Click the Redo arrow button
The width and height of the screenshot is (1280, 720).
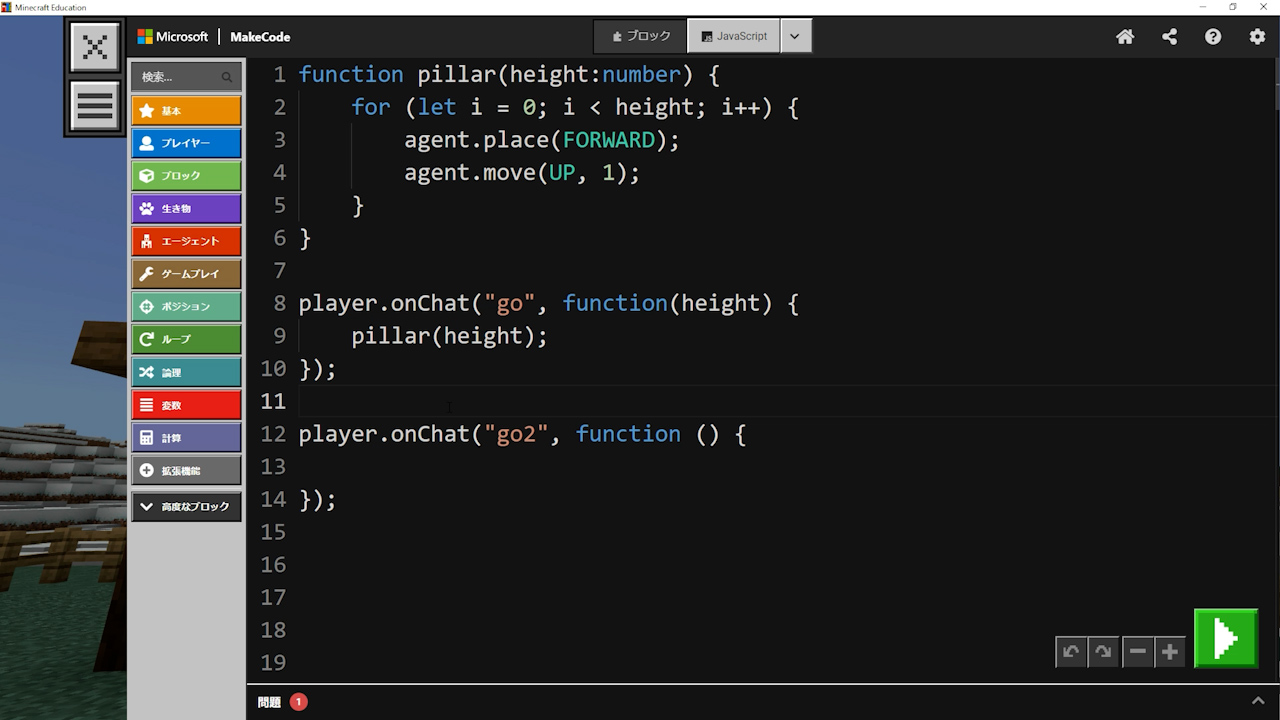point(1103,652)
